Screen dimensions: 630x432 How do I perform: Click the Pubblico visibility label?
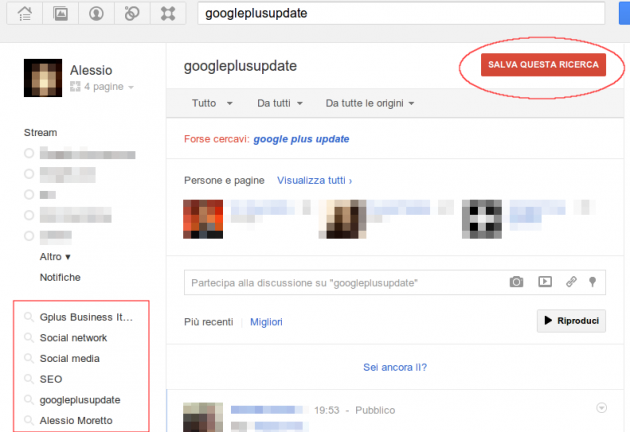[375, 410]
